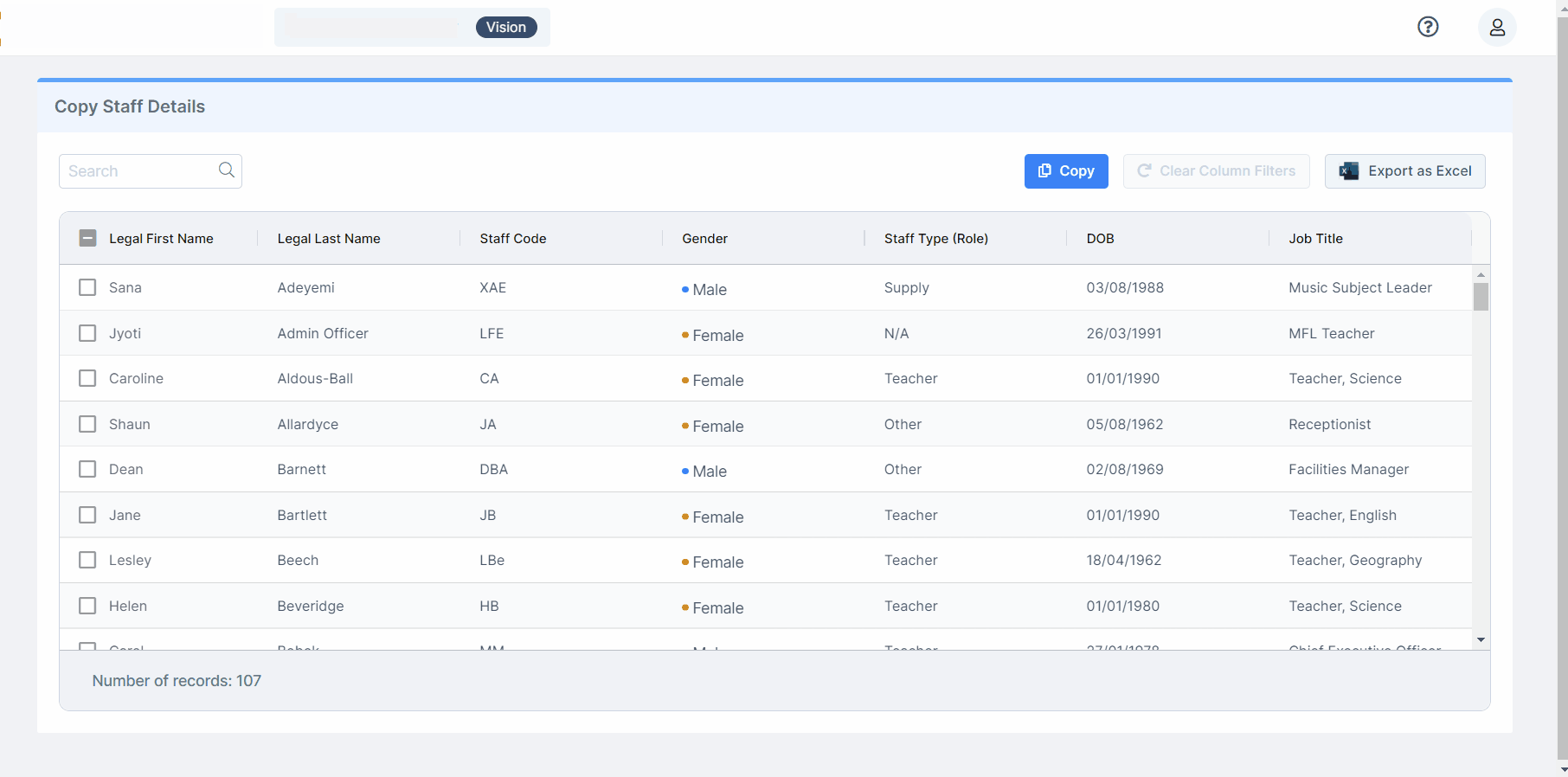Click the 'Music Subject Leader' job title cell

(1360, 287)
